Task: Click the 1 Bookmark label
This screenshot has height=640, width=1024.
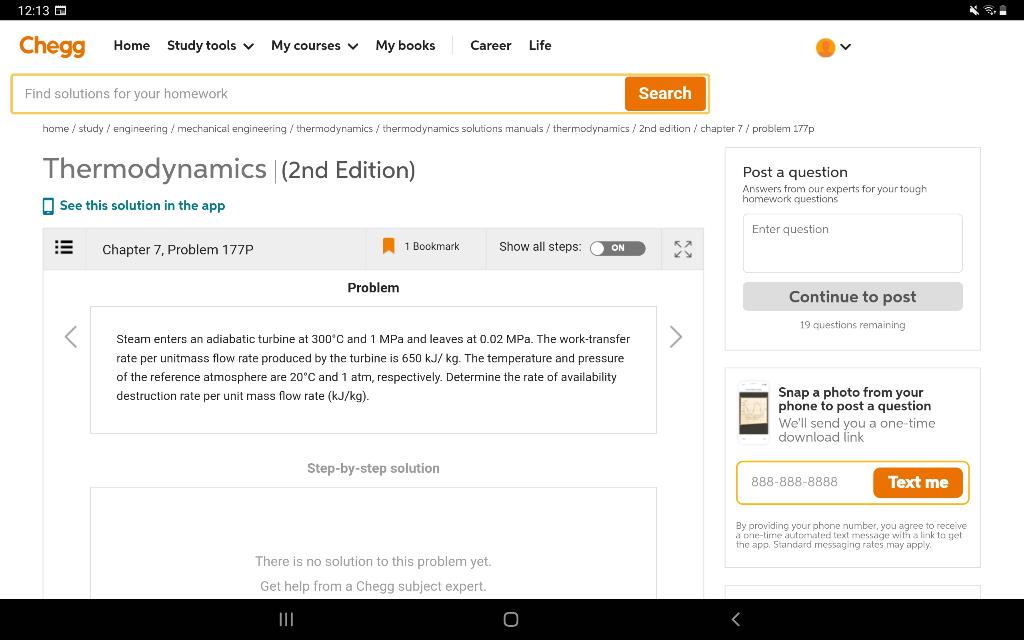Action: pos(432,247)
